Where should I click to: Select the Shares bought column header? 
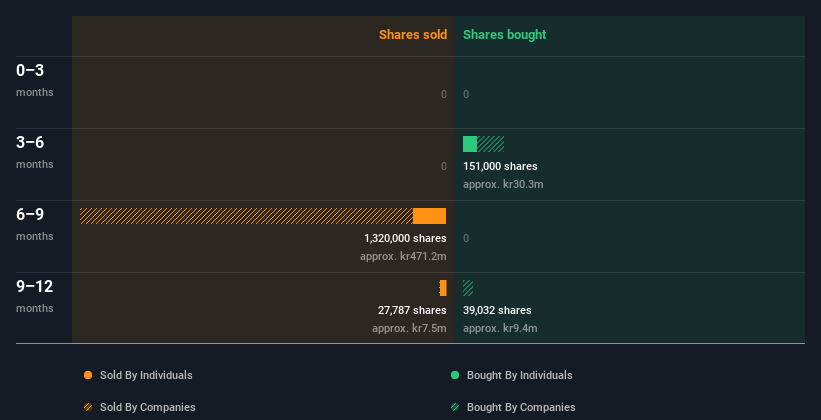[x=504, y=35]
